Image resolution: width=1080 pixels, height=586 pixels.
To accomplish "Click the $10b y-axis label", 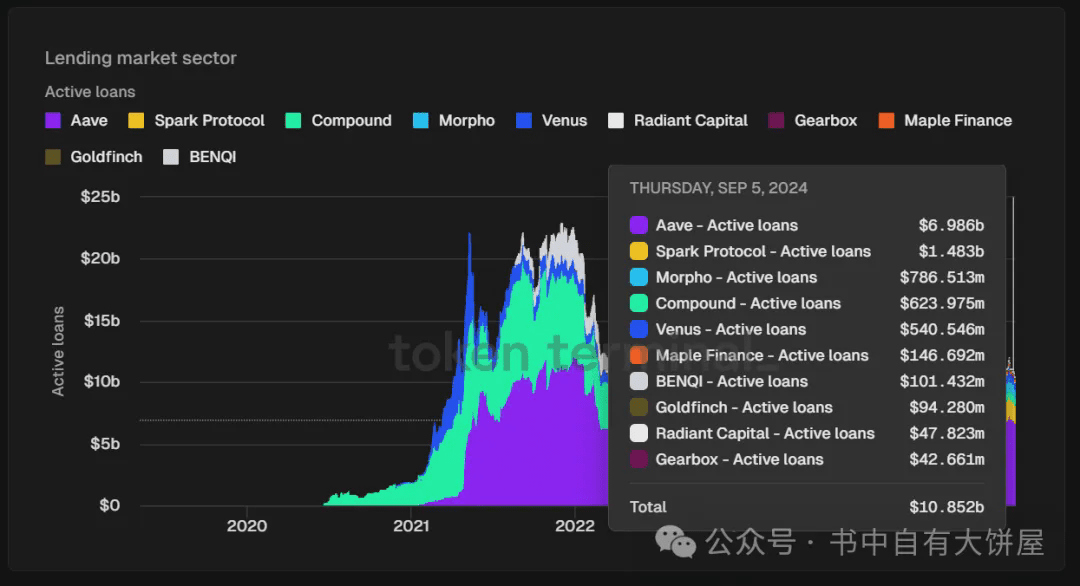I will coord(102,381).
